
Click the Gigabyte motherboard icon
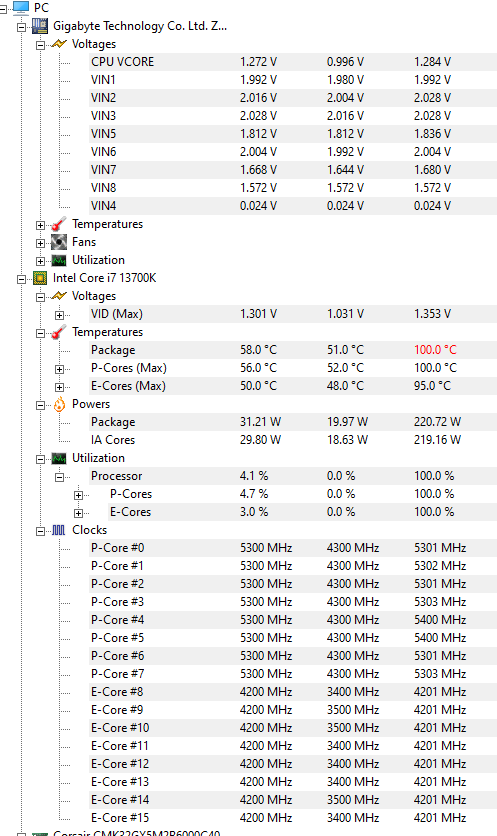pos(39,26)
